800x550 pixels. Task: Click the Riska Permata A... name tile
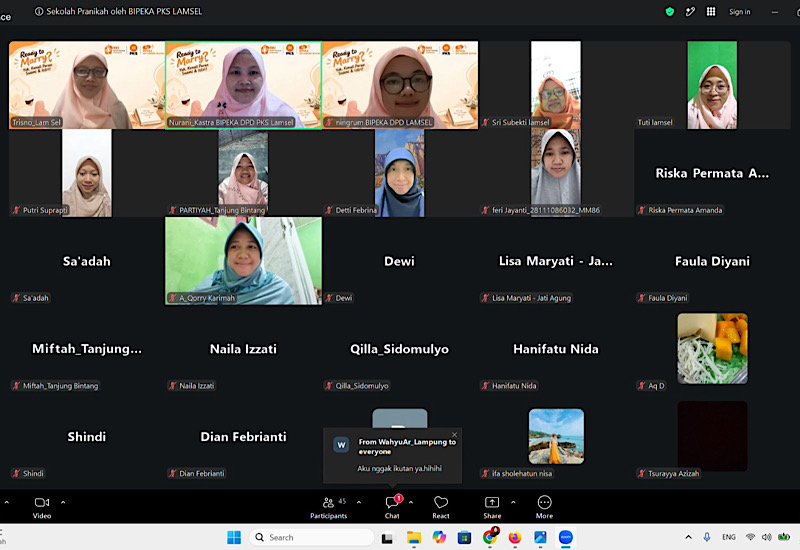(712, 173)
